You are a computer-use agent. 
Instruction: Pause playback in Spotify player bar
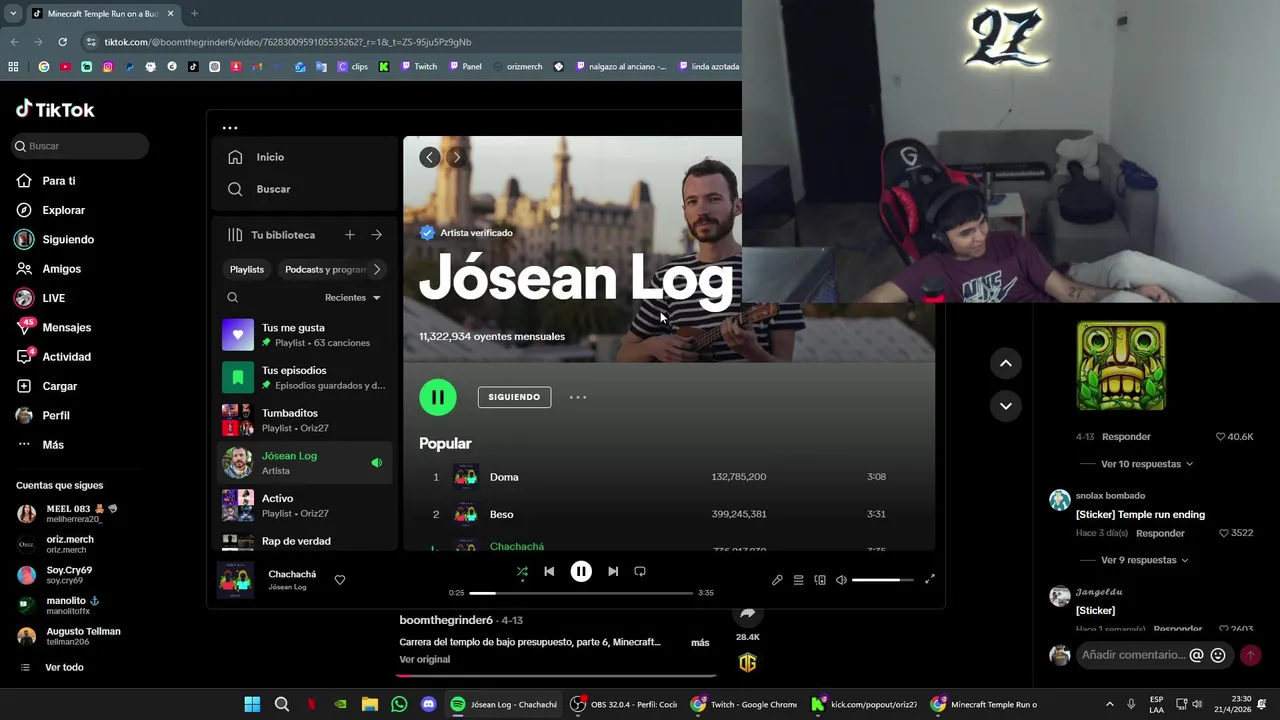point(581,571)
